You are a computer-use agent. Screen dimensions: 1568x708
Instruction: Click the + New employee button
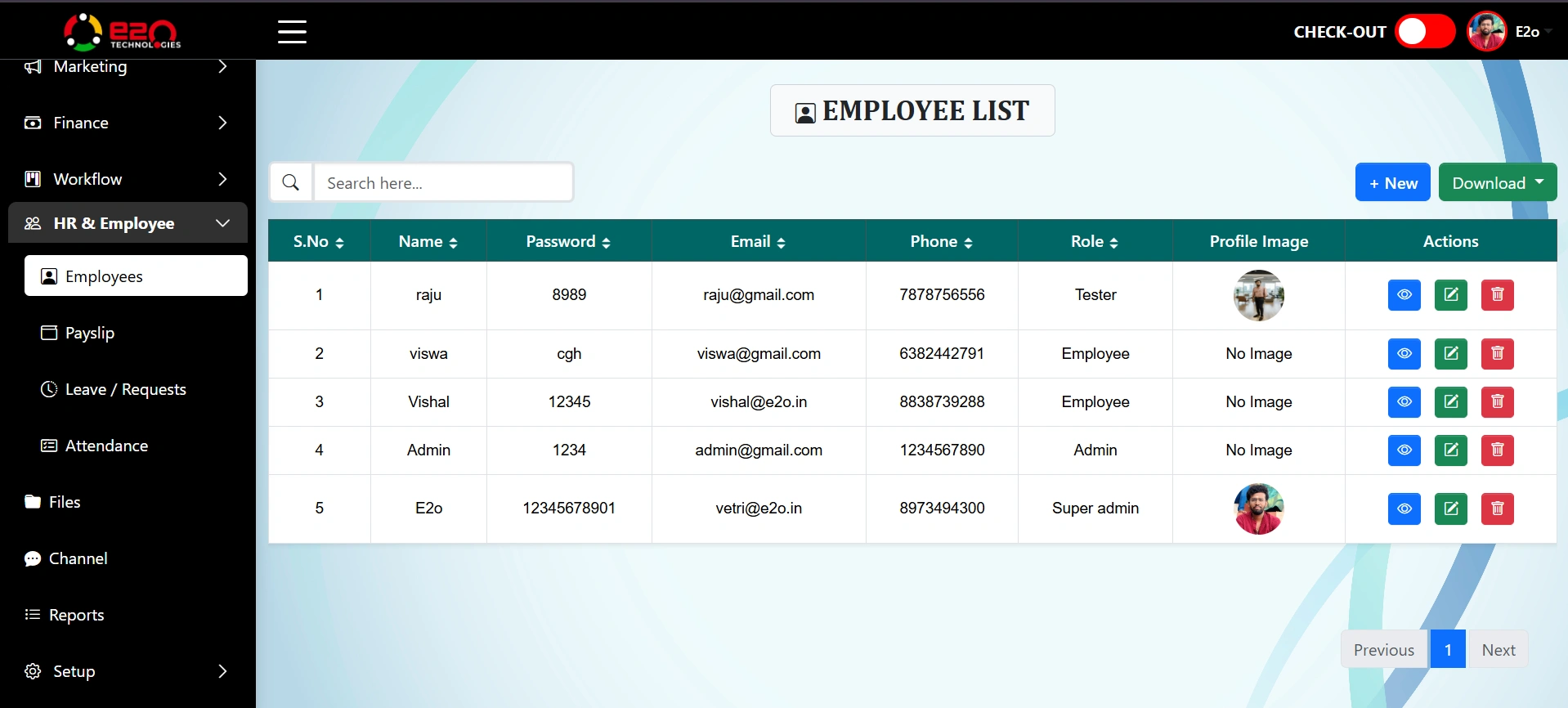(1392, 182)
